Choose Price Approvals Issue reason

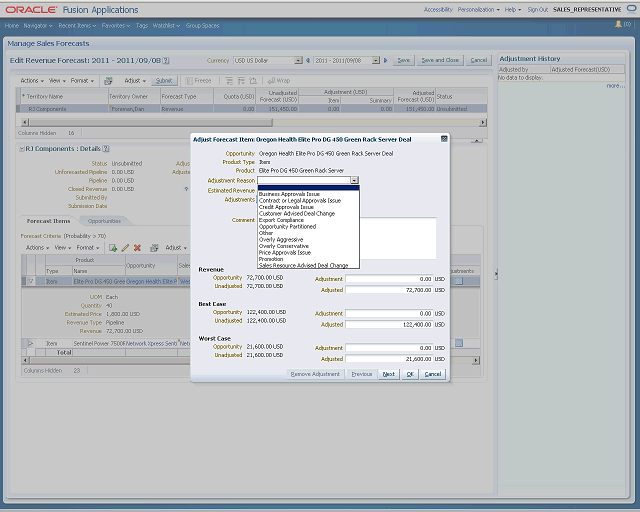[285, 253]
